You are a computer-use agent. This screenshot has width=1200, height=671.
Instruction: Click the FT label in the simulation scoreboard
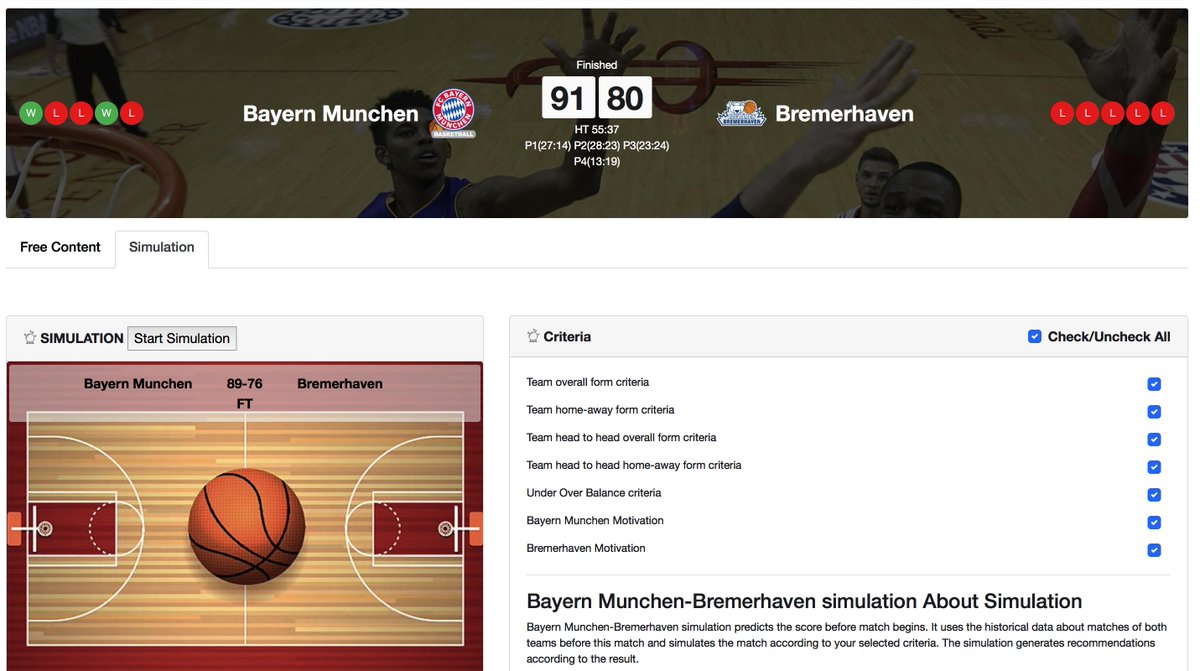tap(245, 404)
